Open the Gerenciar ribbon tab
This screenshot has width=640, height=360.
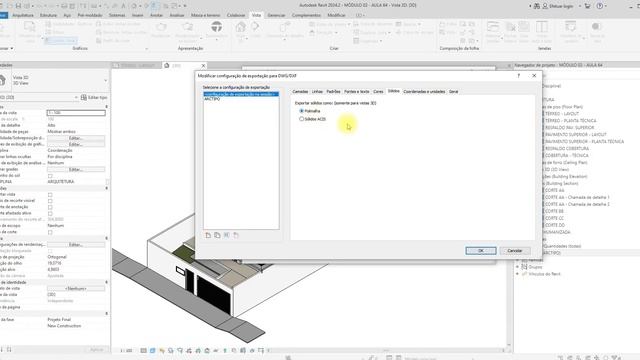pos(276,16)
